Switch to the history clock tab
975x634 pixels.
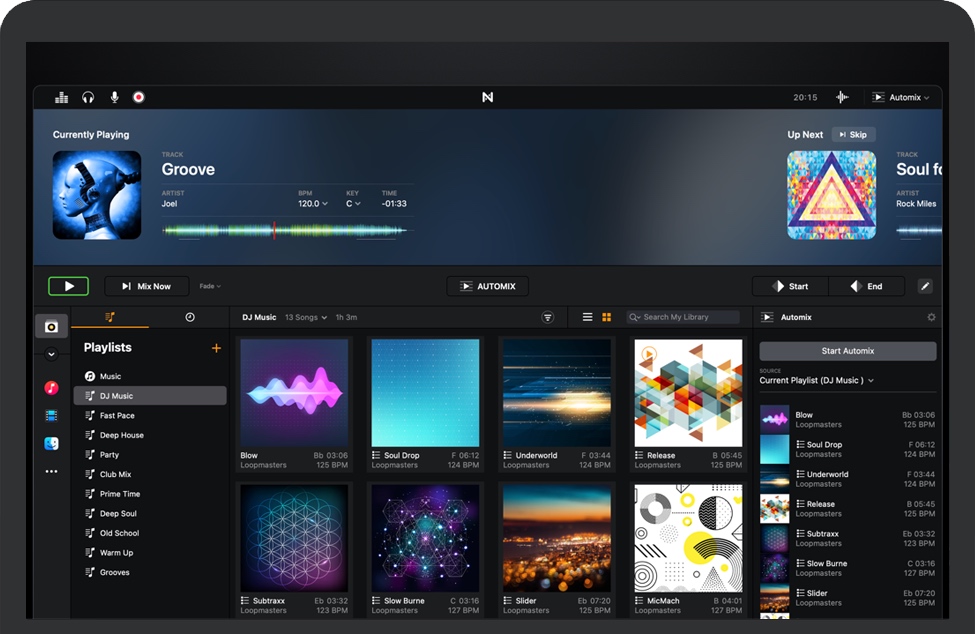(190, 318)
